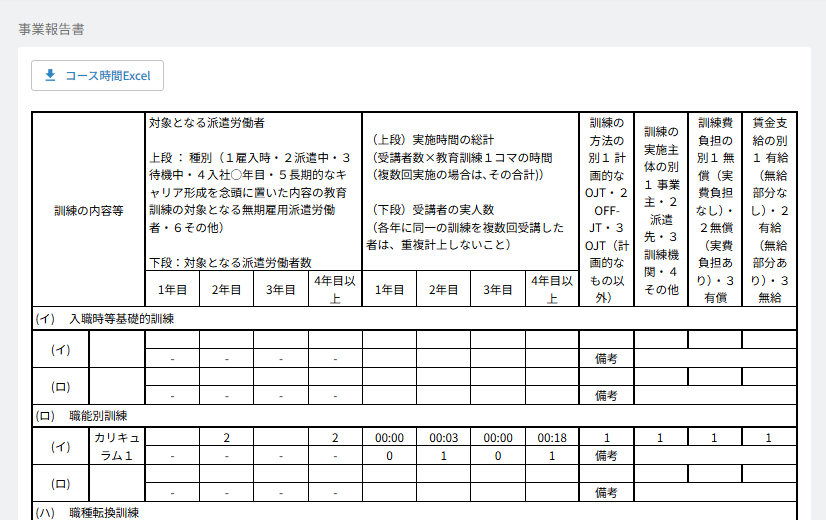This screenshot has width=826, height=520.
Task: Click the (イ) 入職時等基礎的訓練 section row
Action: 415,319
